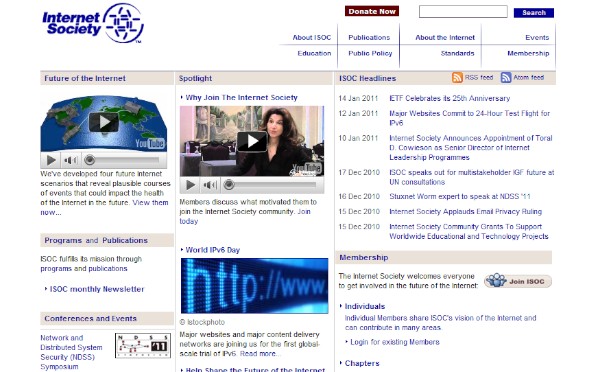Viewport: 600px width, 372px height.
Task: Click the Internet Society logo
Action: tap(93, 23)
